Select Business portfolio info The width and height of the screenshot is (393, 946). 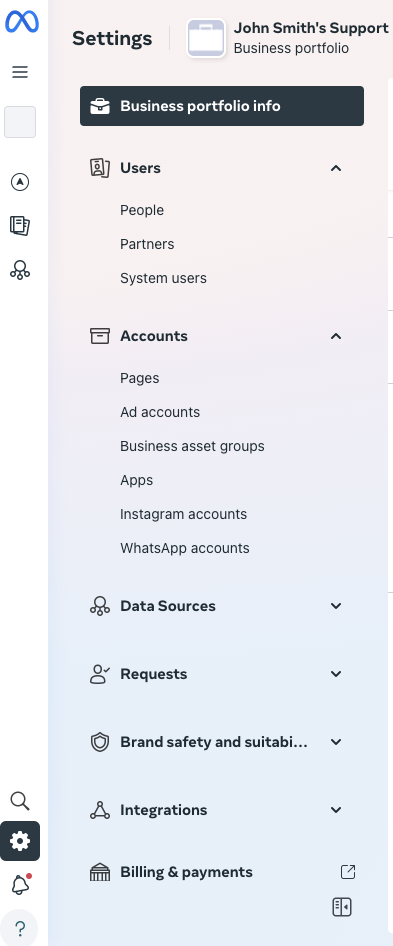[x=222, y=106]
